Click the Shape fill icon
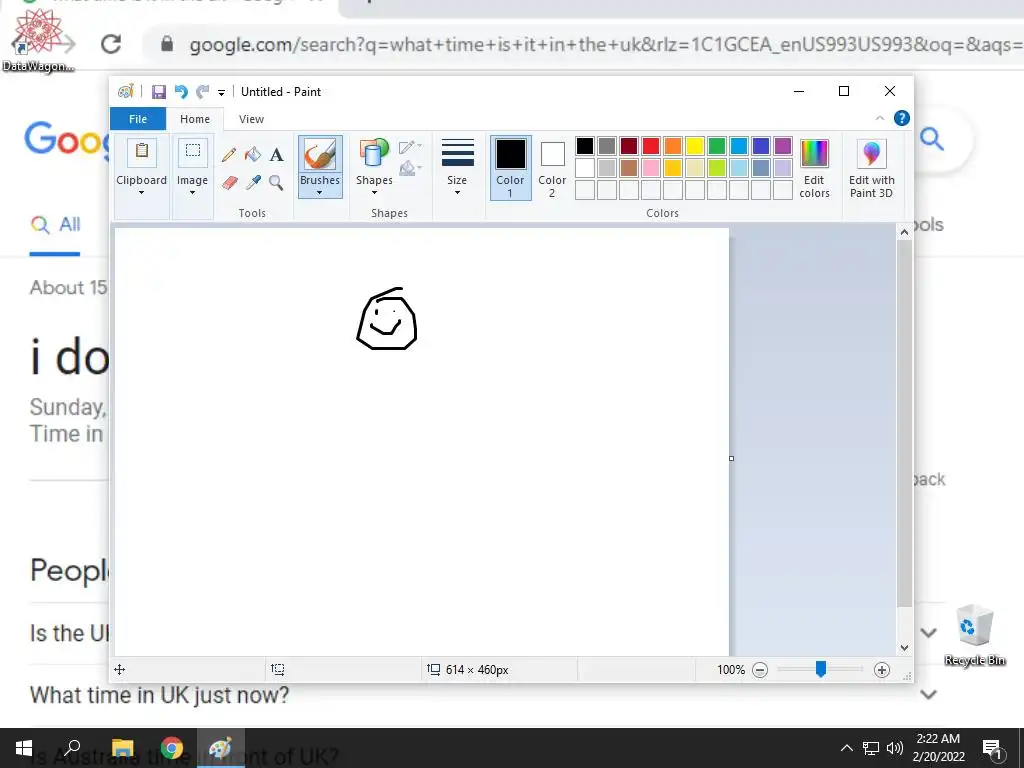The image size is (1024, 768). pos(409,168)
